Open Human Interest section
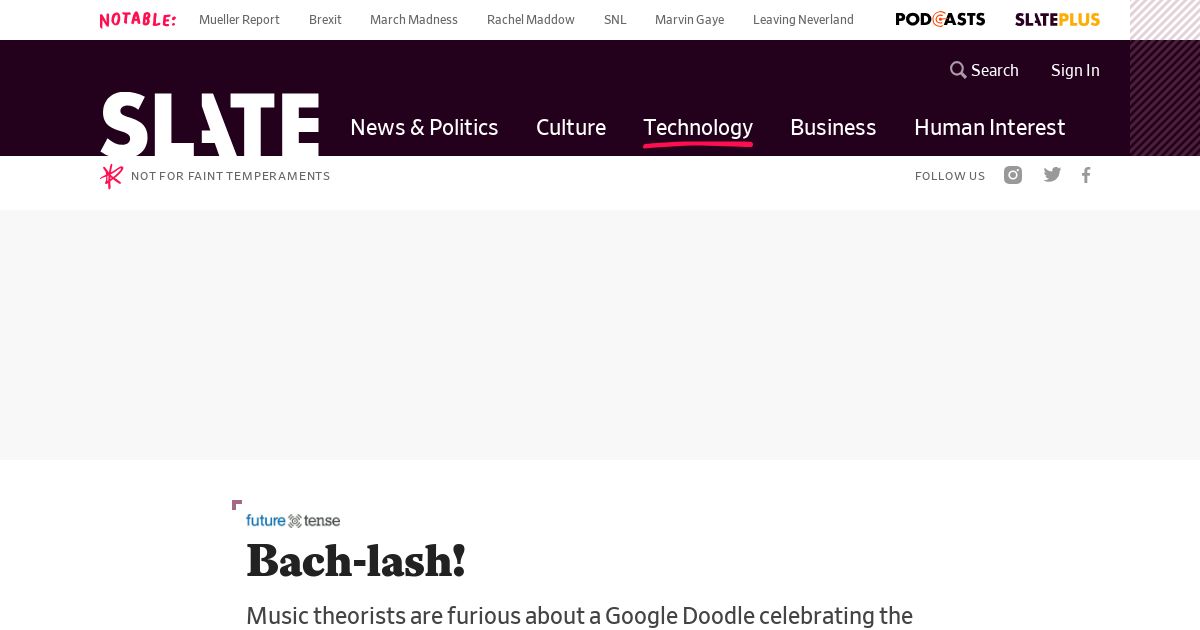This screenshot has height=630, width=1200. pyautogui.click(x=990, y=127)
